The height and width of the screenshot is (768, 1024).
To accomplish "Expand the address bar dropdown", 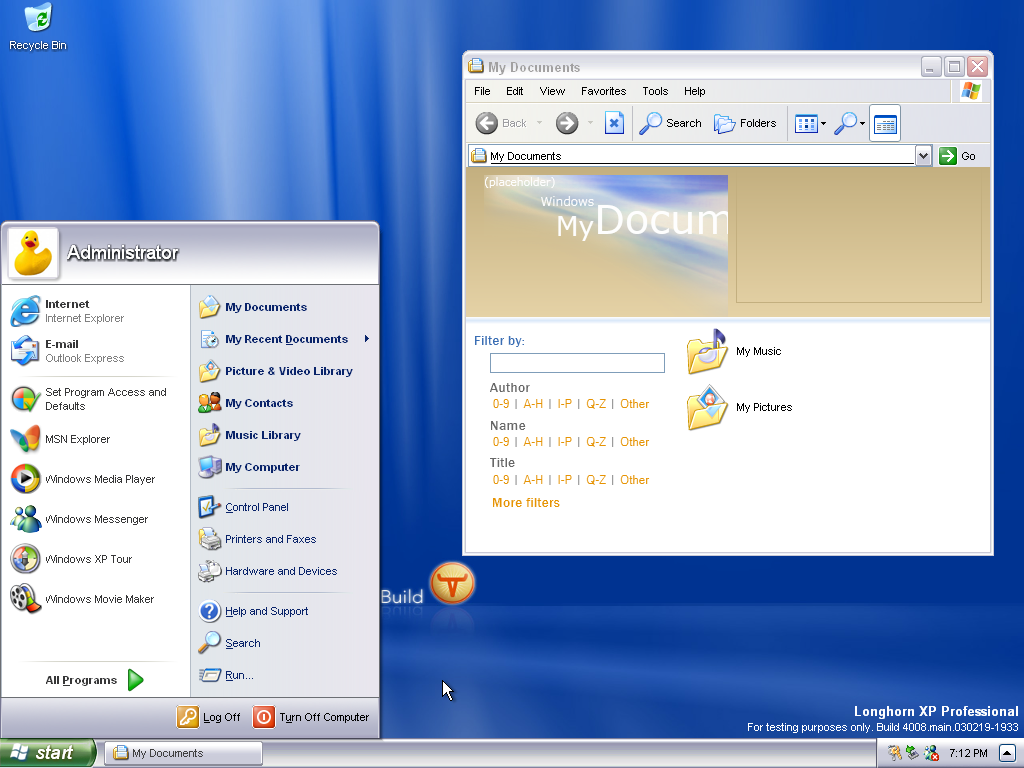I will (923, 156).
